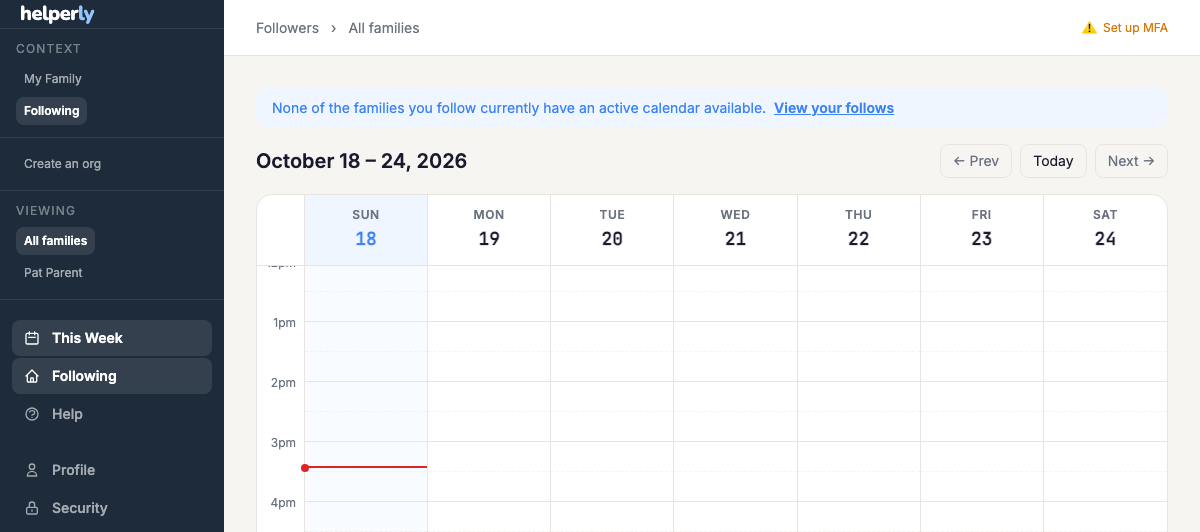Open Create an org

(62, 164)
